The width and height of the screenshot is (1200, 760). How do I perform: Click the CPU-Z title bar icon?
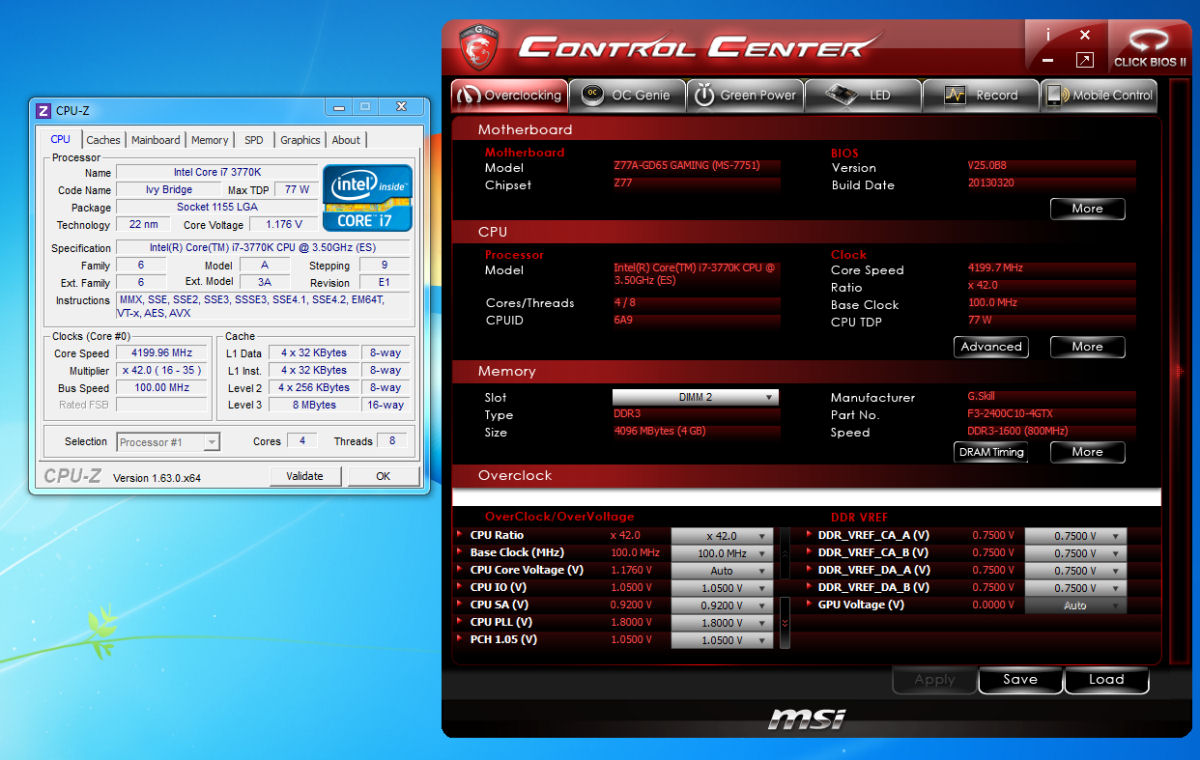tap(43, 110)
